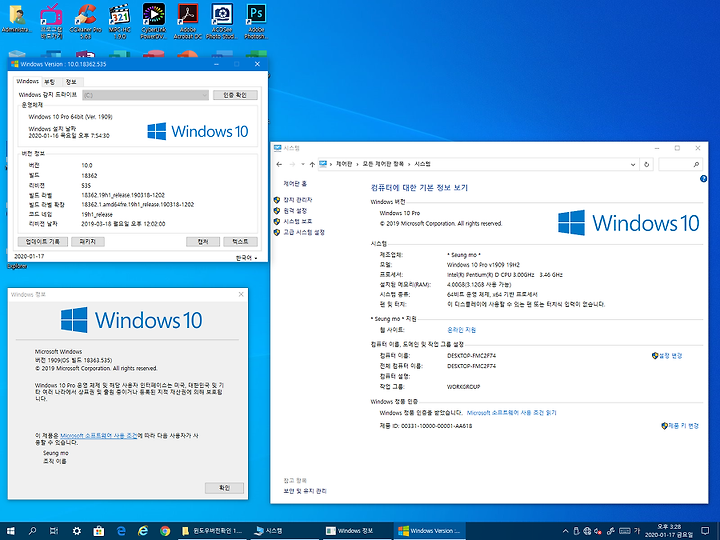The width and height of the screenshot is (720, 540).
Task: Open the Administrator folder desktop icon
Action: (17, 19)
